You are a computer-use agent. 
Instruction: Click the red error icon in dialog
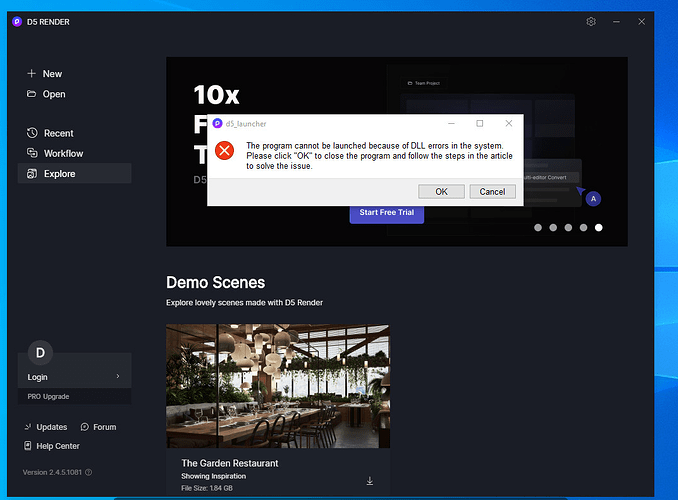click(x=224, y=151)
